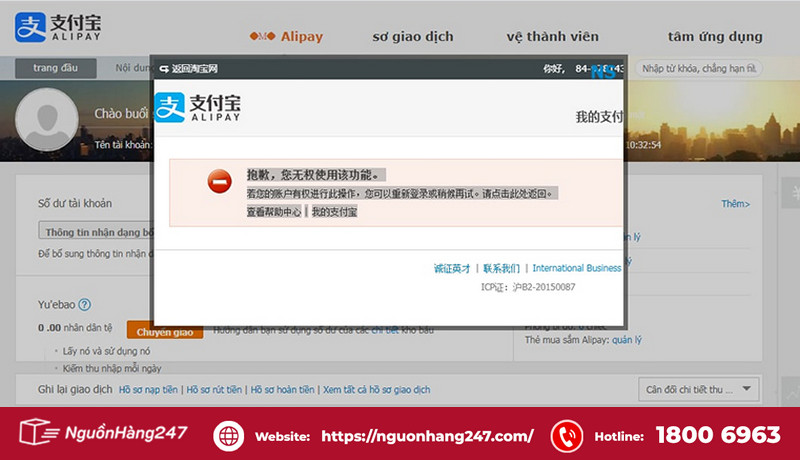Click the gray user avatar picture

coord(47,120)
